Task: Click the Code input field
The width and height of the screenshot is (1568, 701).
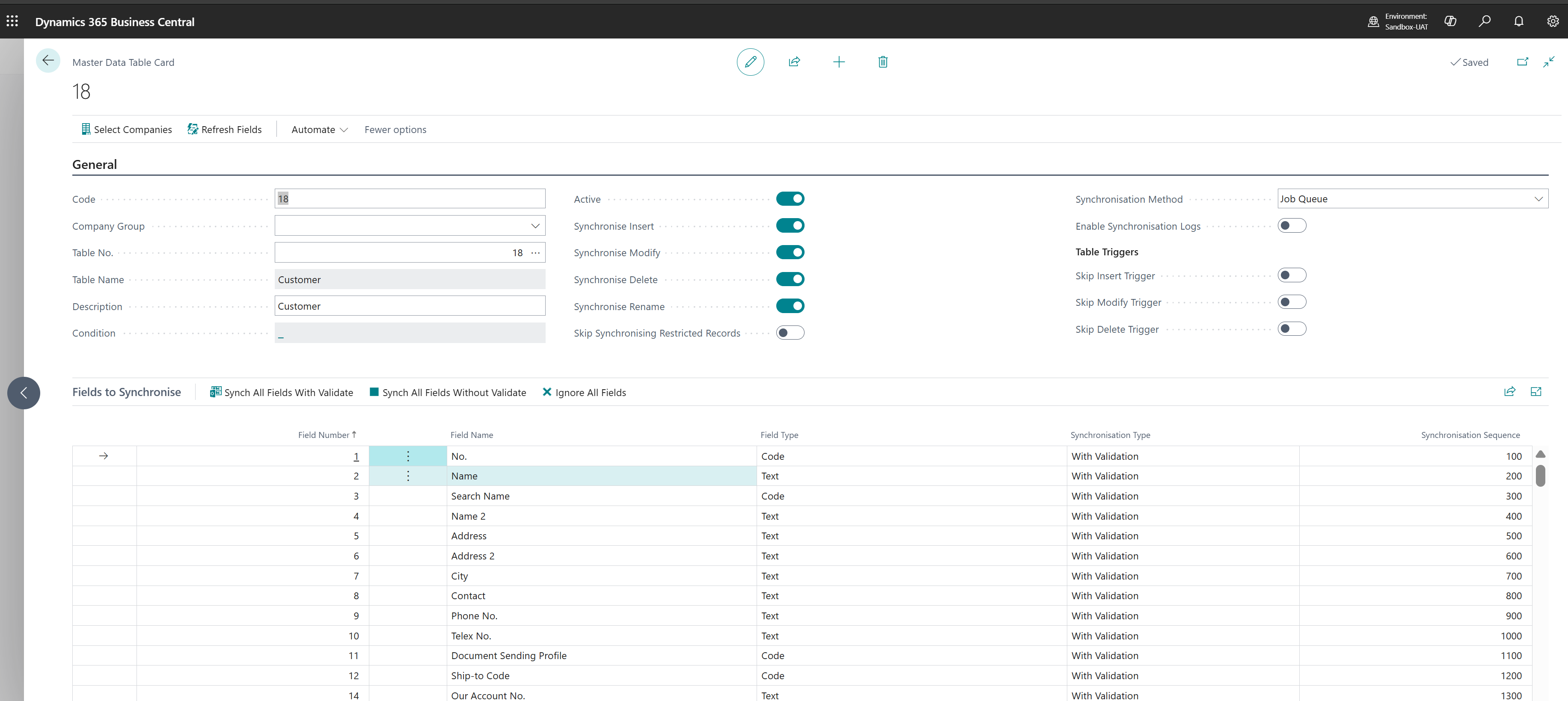Action: pyautogui.click(x=410, y=199)
